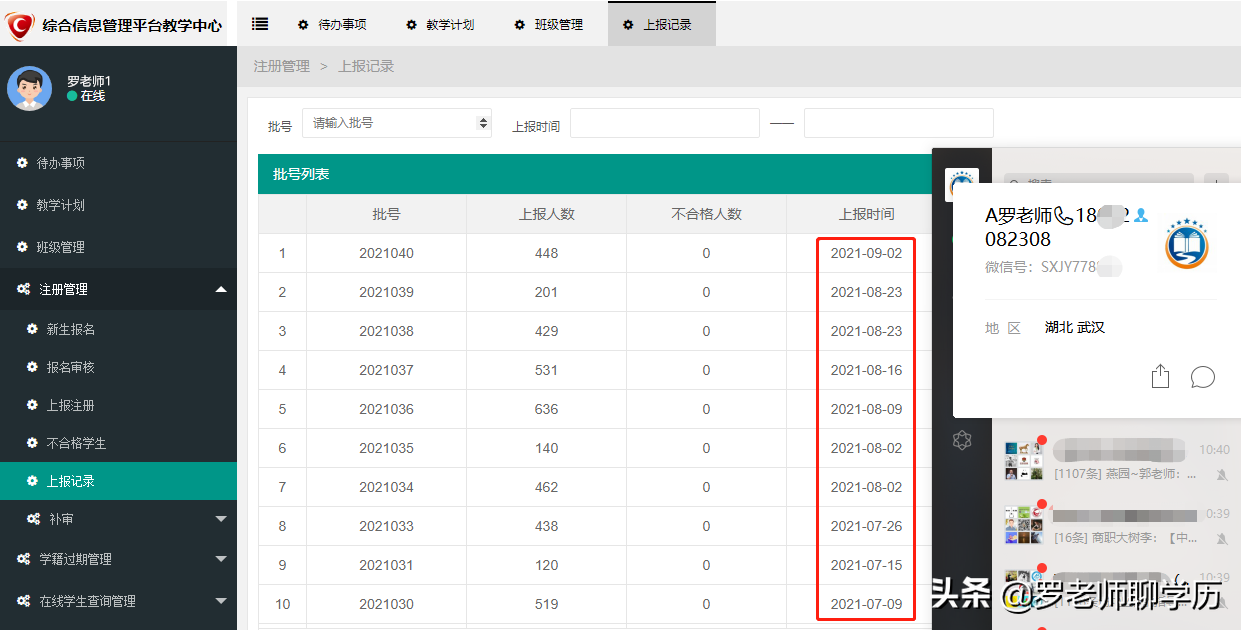Click the 上报时间 column header
The height and width of the screenshot is (630, 1241).
click(866, 214)
